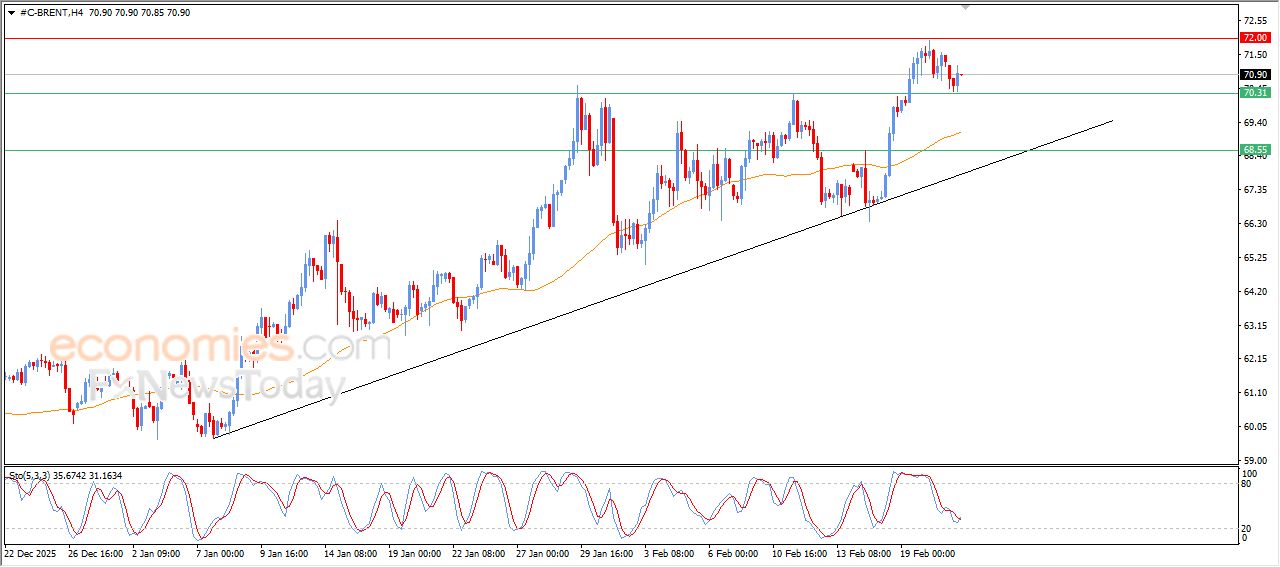Image resolution: width=1280 pixels, height=567 pixels.
Task: Click the black 70.90 current price label
Action: [1254, 74]
